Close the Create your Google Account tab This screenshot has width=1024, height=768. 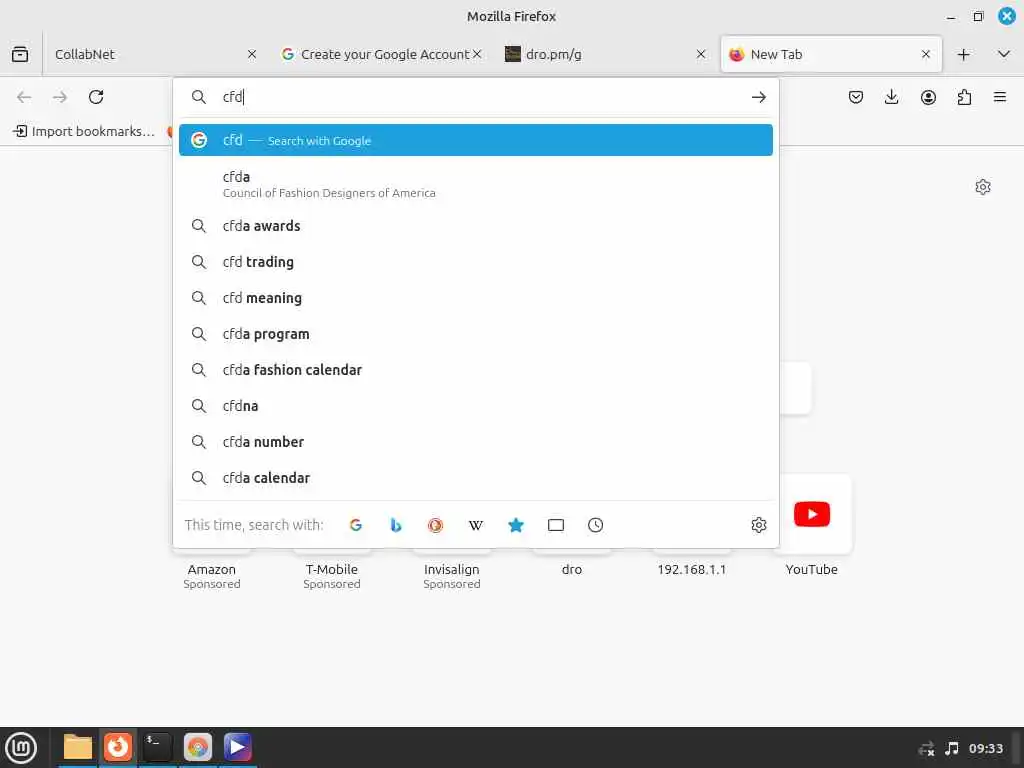[x=477, y=54]
